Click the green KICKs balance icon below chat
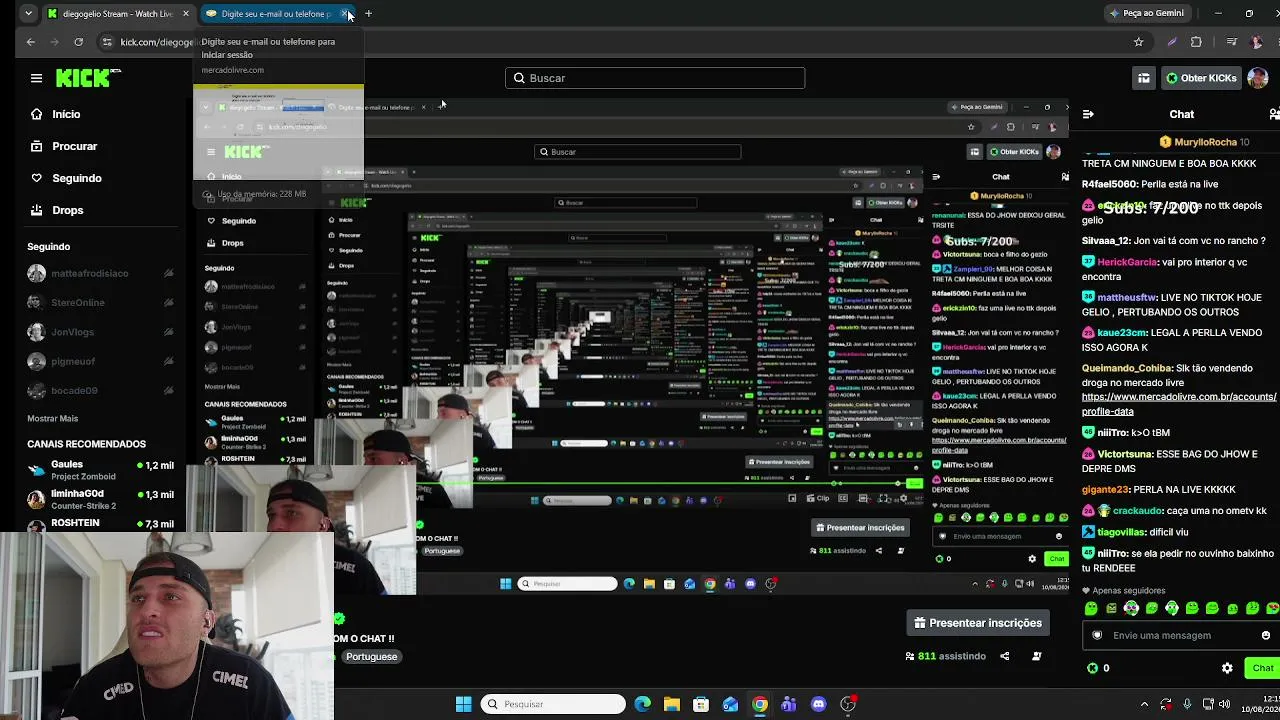Screen dimensions: 1280x720 (1092, 668)
